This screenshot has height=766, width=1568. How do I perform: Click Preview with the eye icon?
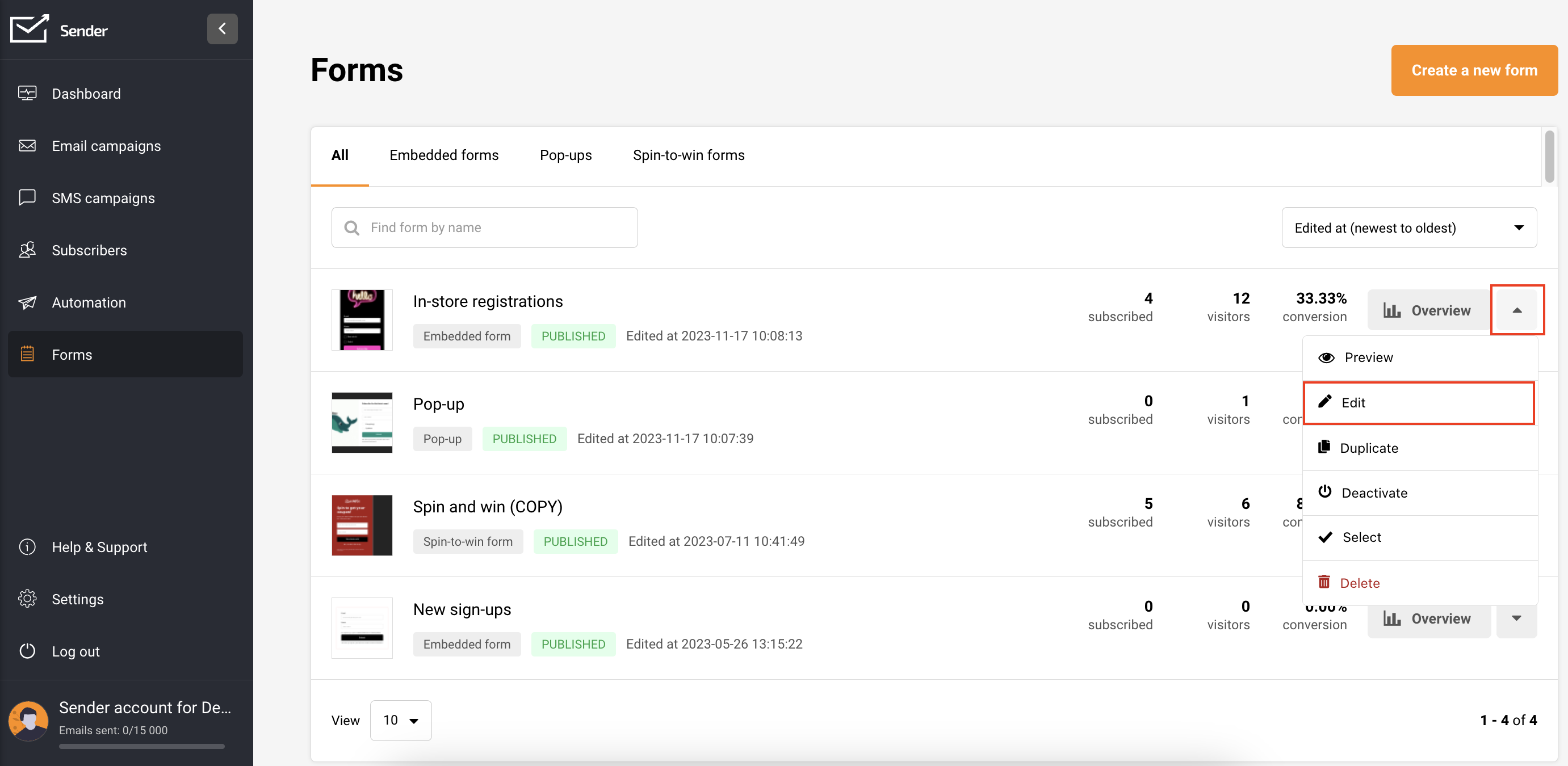(1368, 357)
